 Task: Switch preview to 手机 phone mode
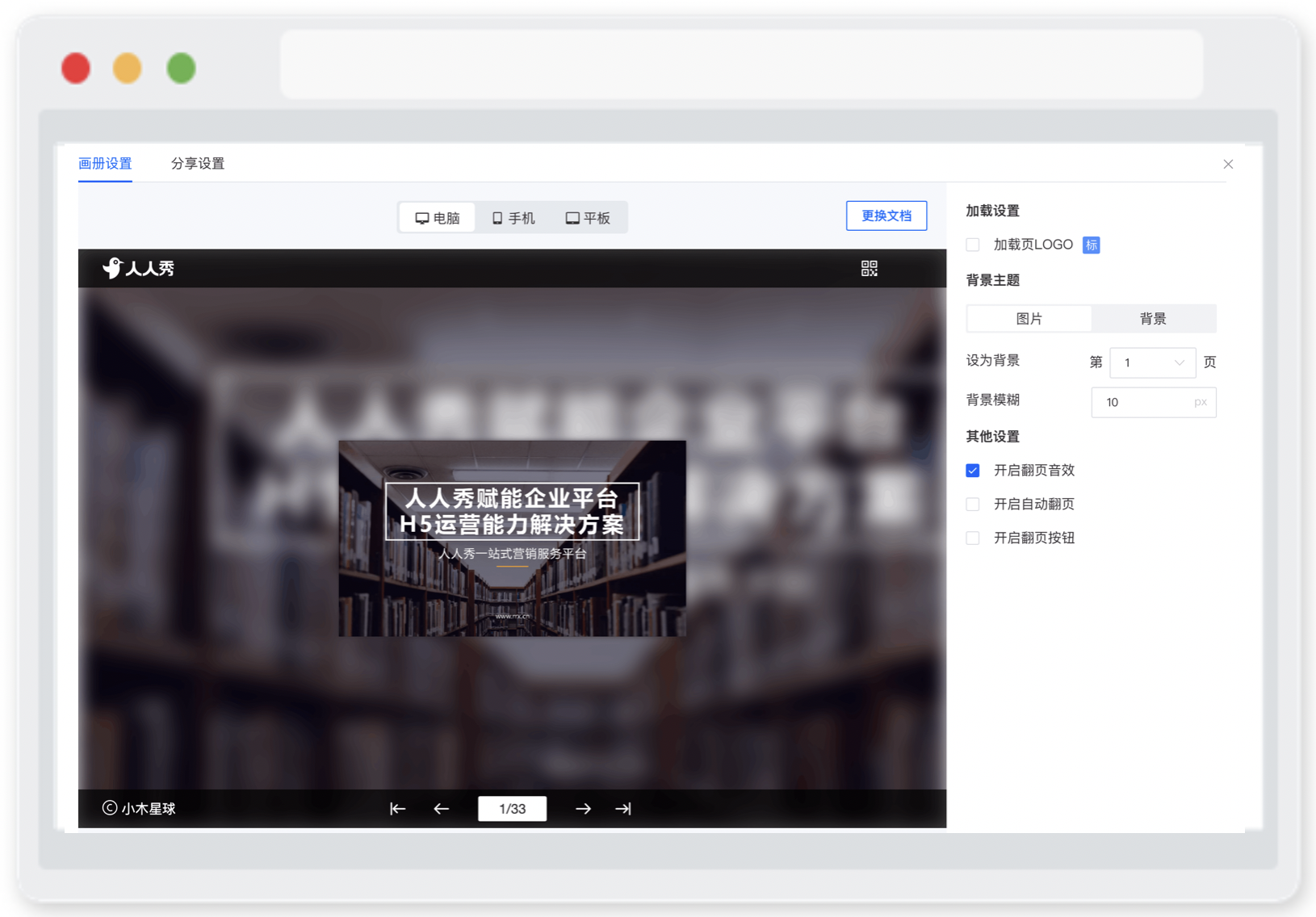pyautogui.click(x=513, y=218)
